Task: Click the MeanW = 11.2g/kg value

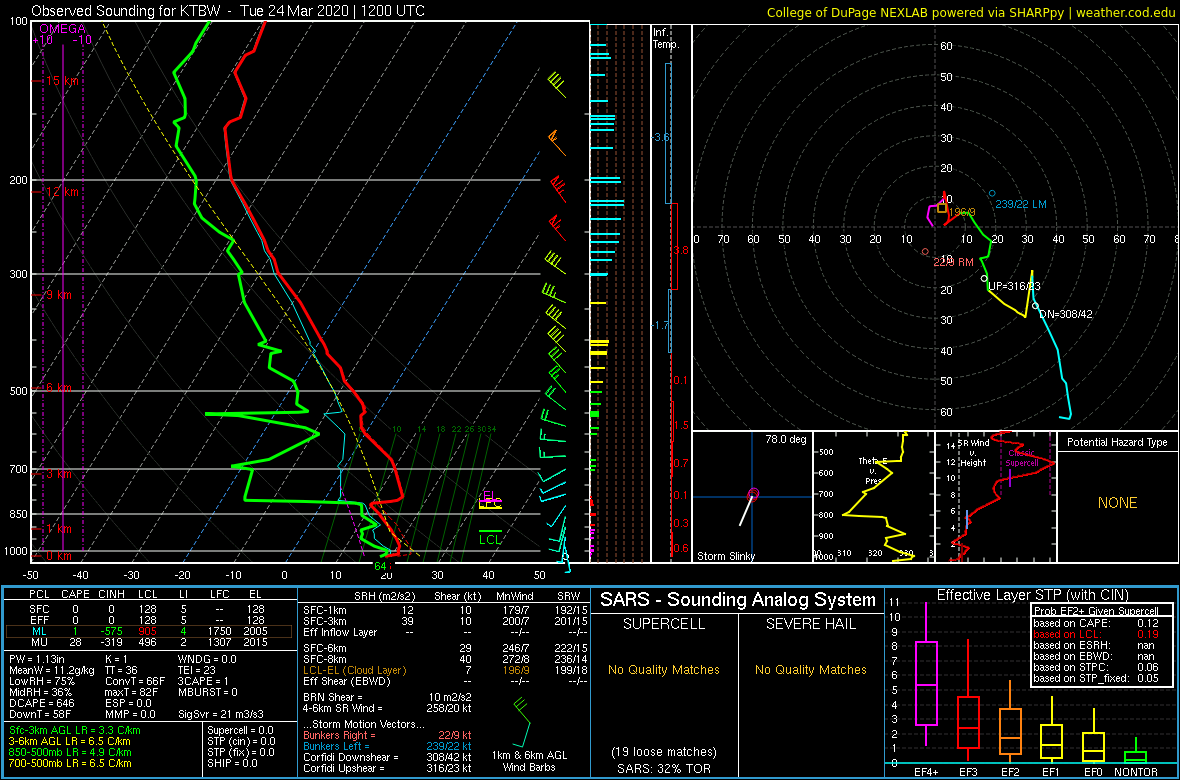Action: click(51, 672)
